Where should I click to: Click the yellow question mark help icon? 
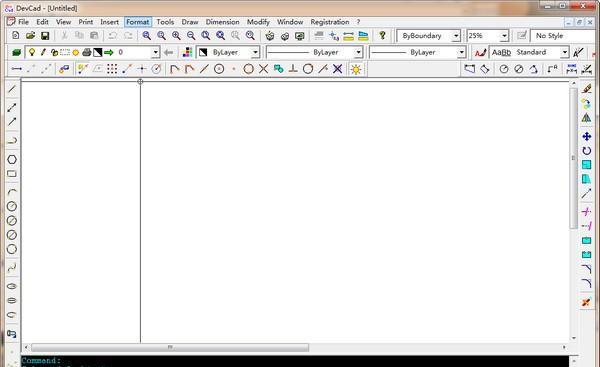[x=382, y=36]
